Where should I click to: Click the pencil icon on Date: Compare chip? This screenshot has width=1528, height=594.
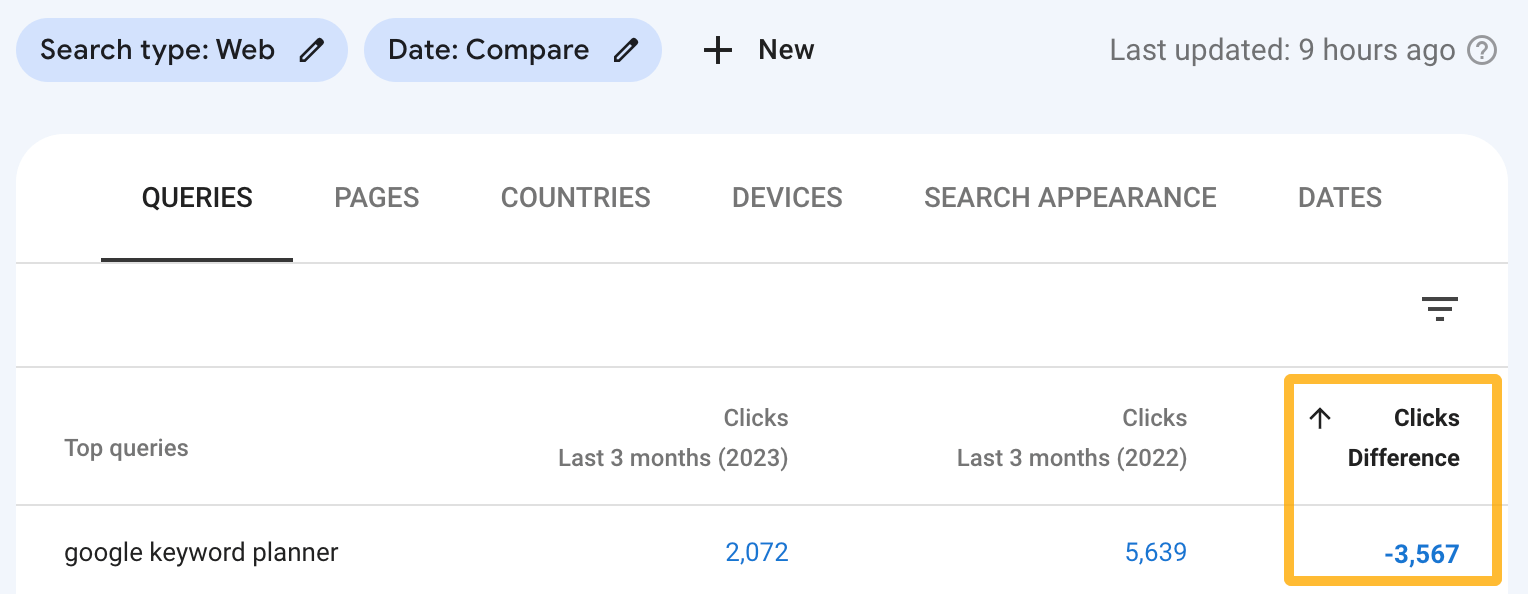627,49
